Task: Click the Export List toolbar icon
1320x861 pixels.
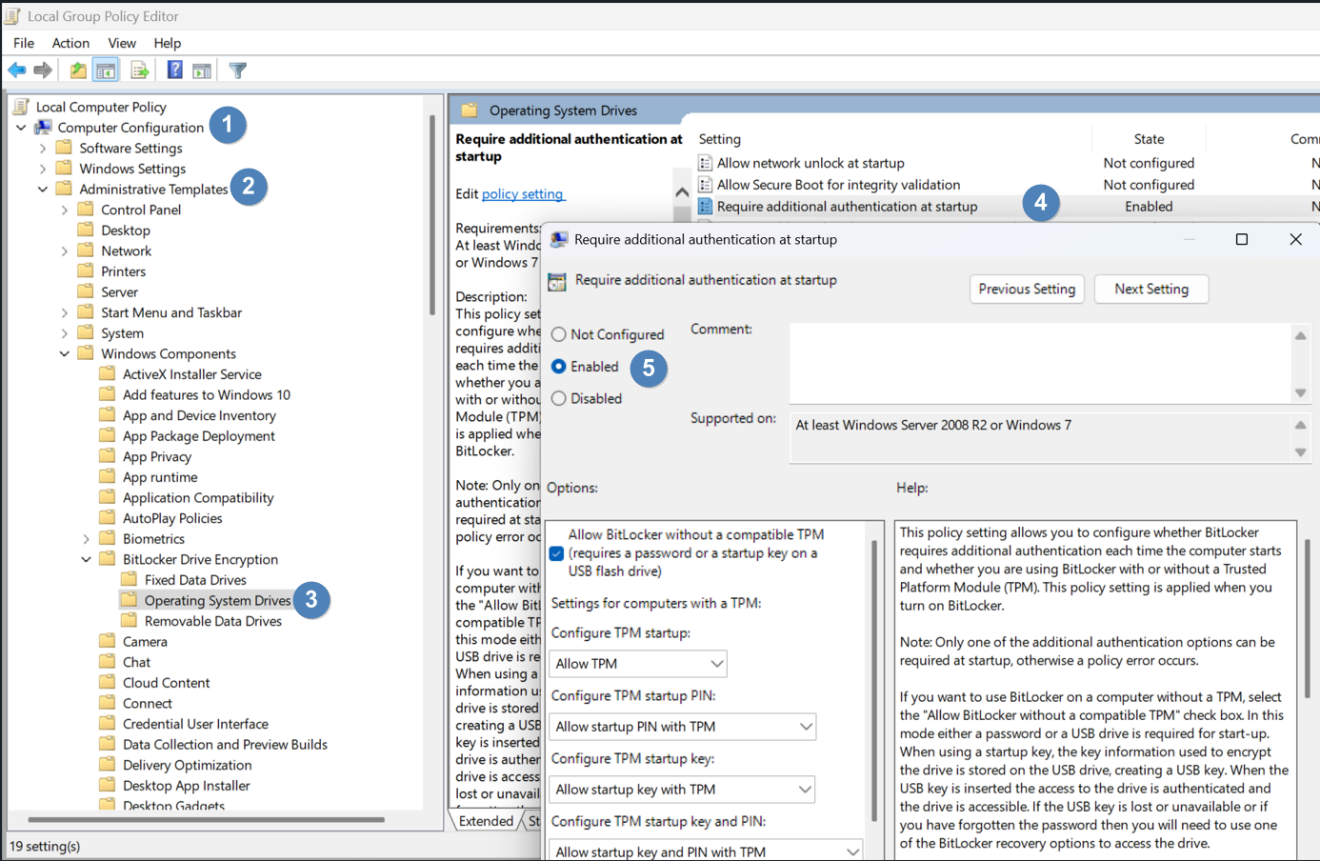Action: 140,70
